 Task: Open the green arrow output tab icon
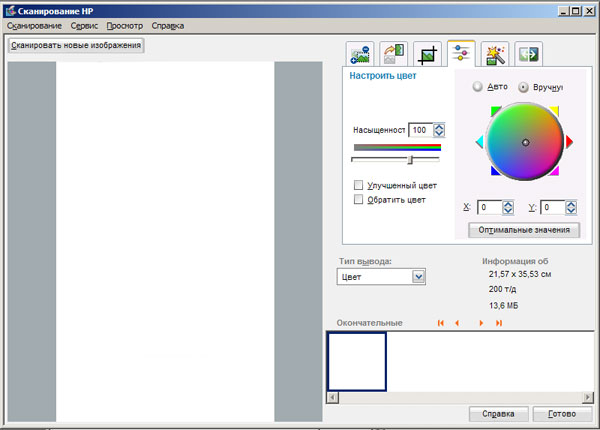pos(528,54)
